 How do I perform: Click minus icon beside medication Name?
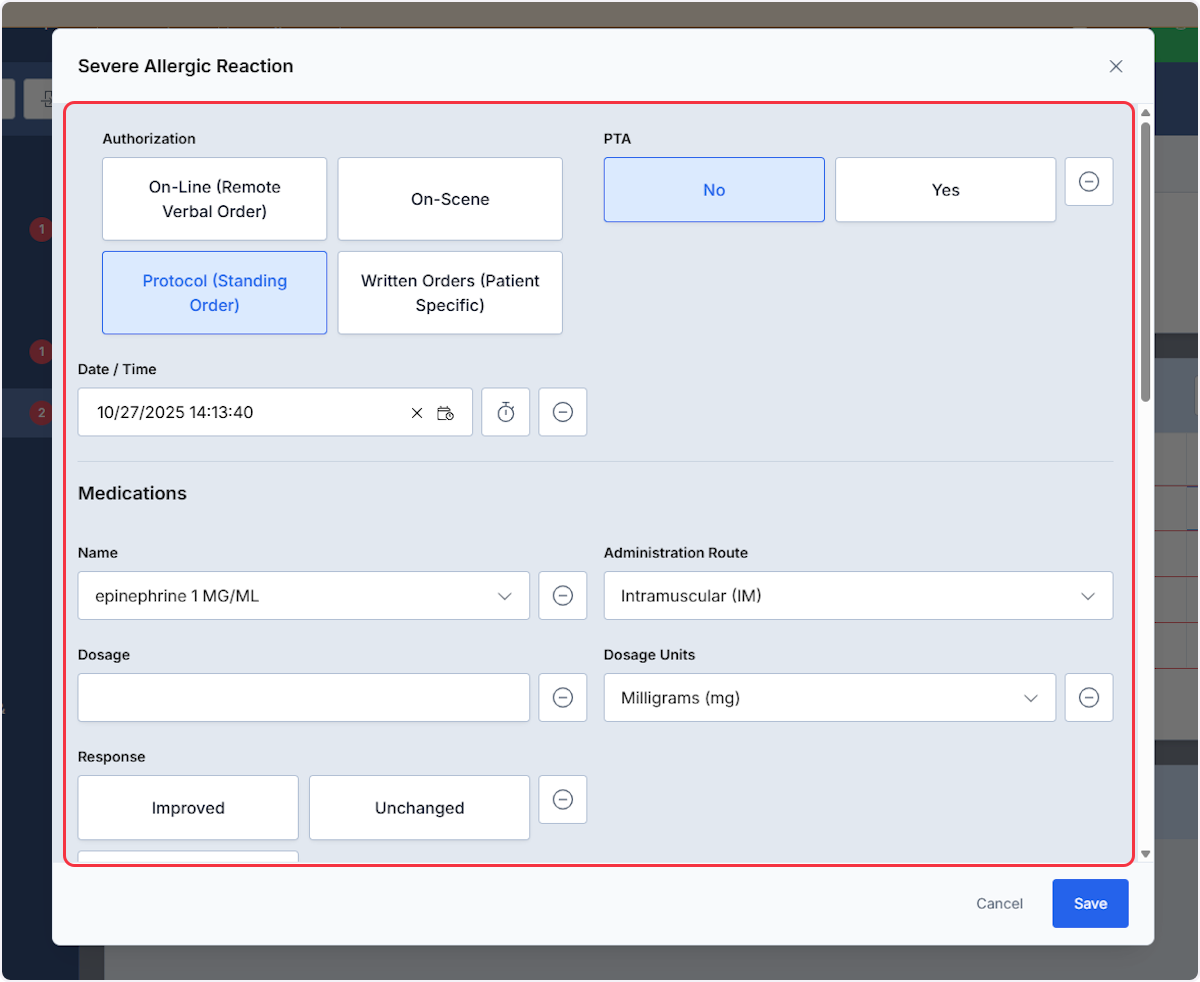click(x=563, y=596)
